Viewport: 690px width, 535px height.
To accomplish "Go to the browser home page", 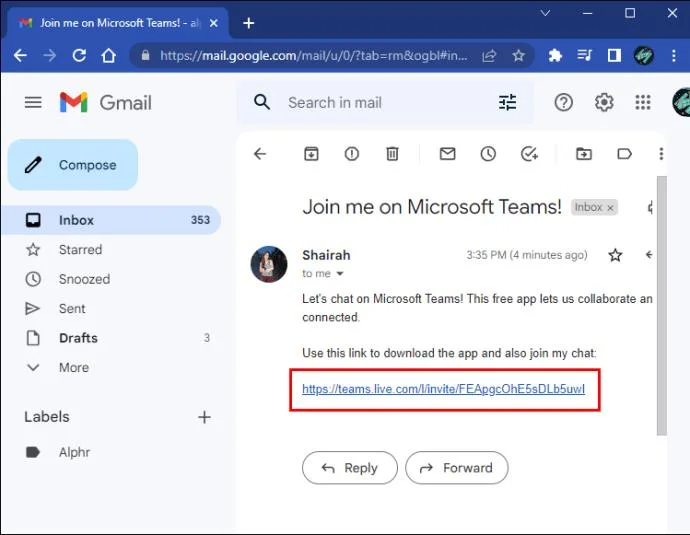I will 108,55.
